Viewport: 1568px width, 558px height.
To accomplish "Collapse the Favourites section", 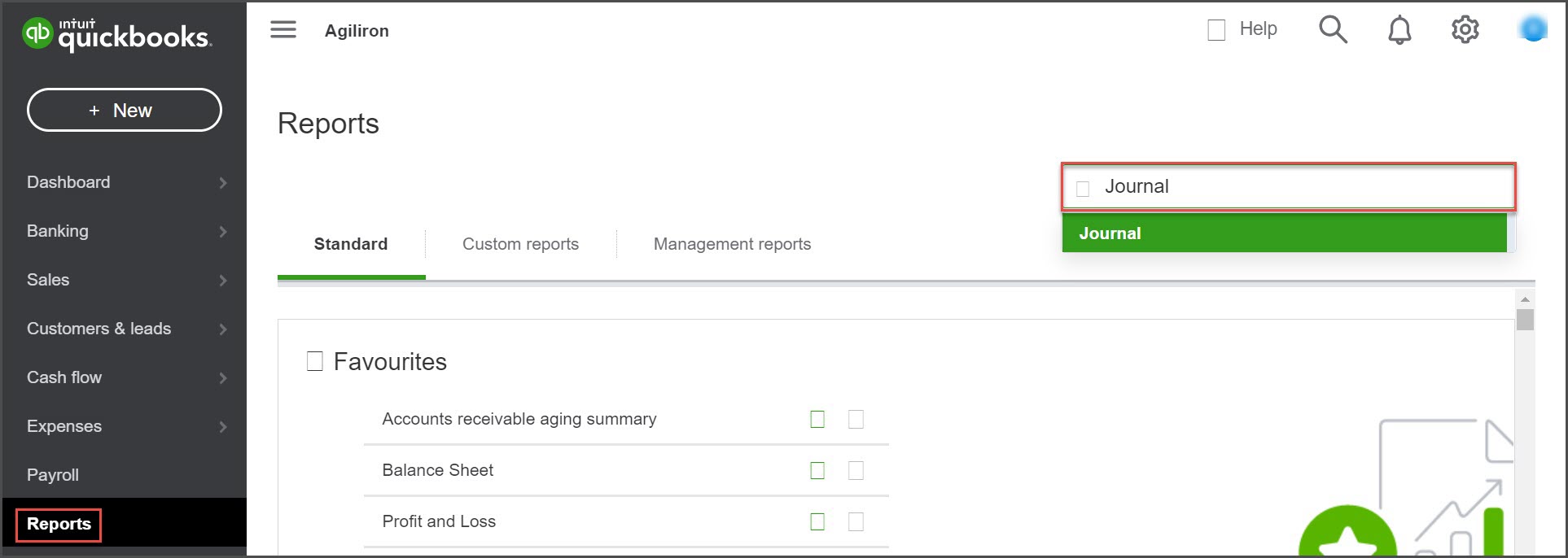I will tap(315, 361).
